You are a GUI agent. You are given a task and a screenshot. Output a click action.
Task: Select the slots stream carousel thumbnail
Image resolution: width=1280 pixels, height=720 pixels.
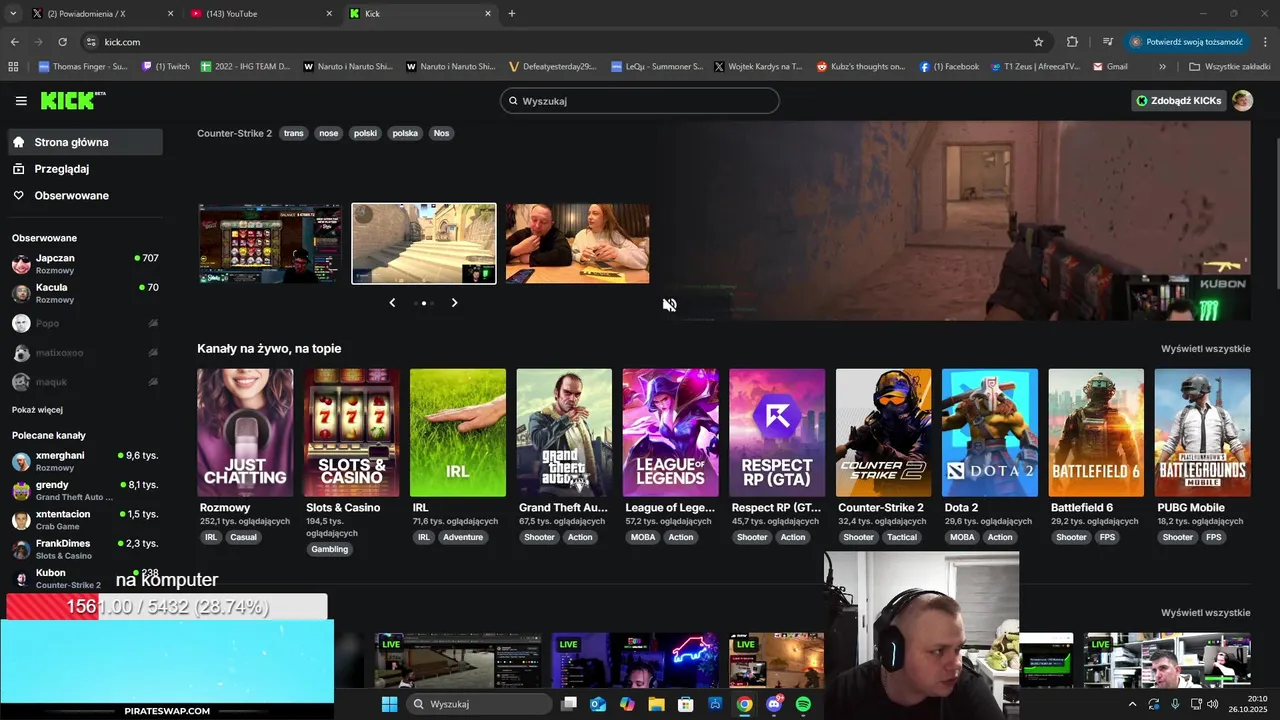(x=269, y=244)
